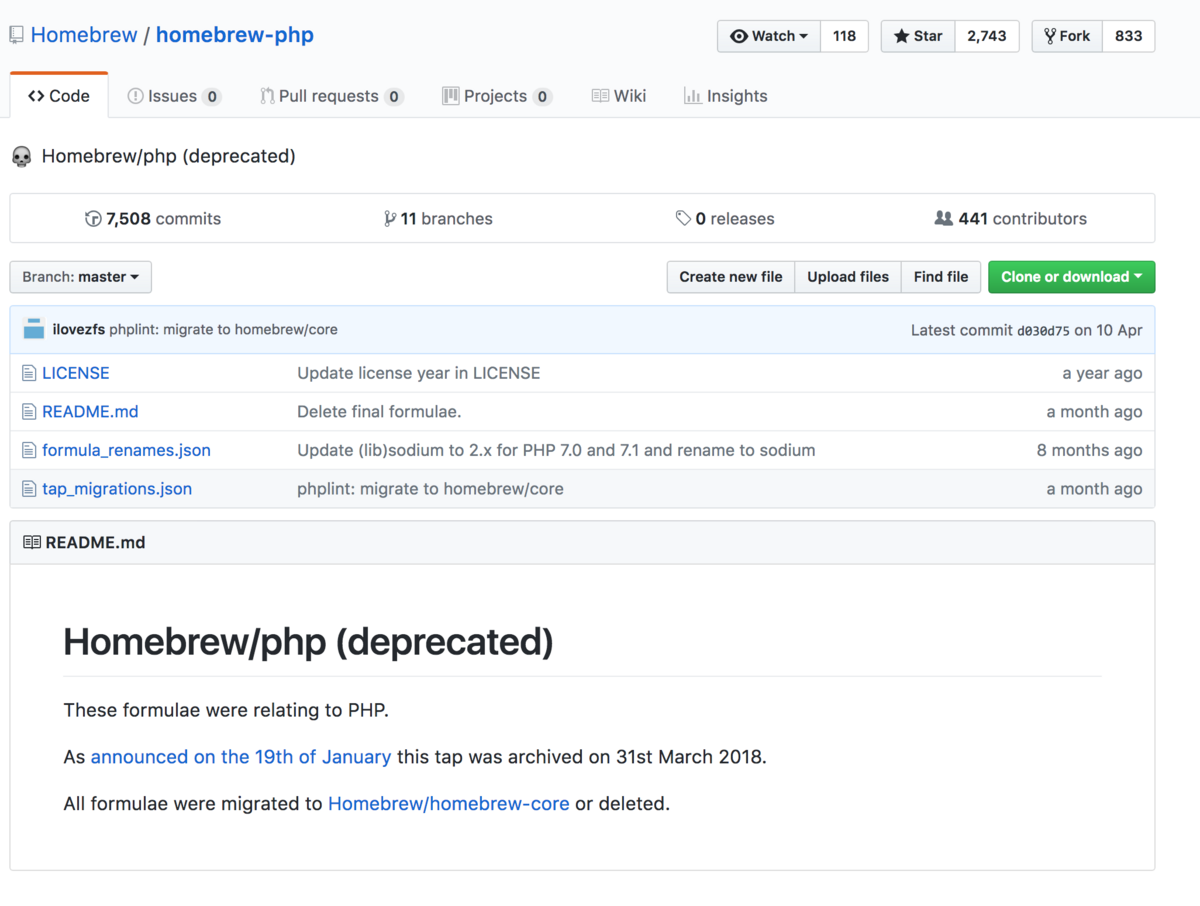View the 118 watchers count

tap(844, 36)
